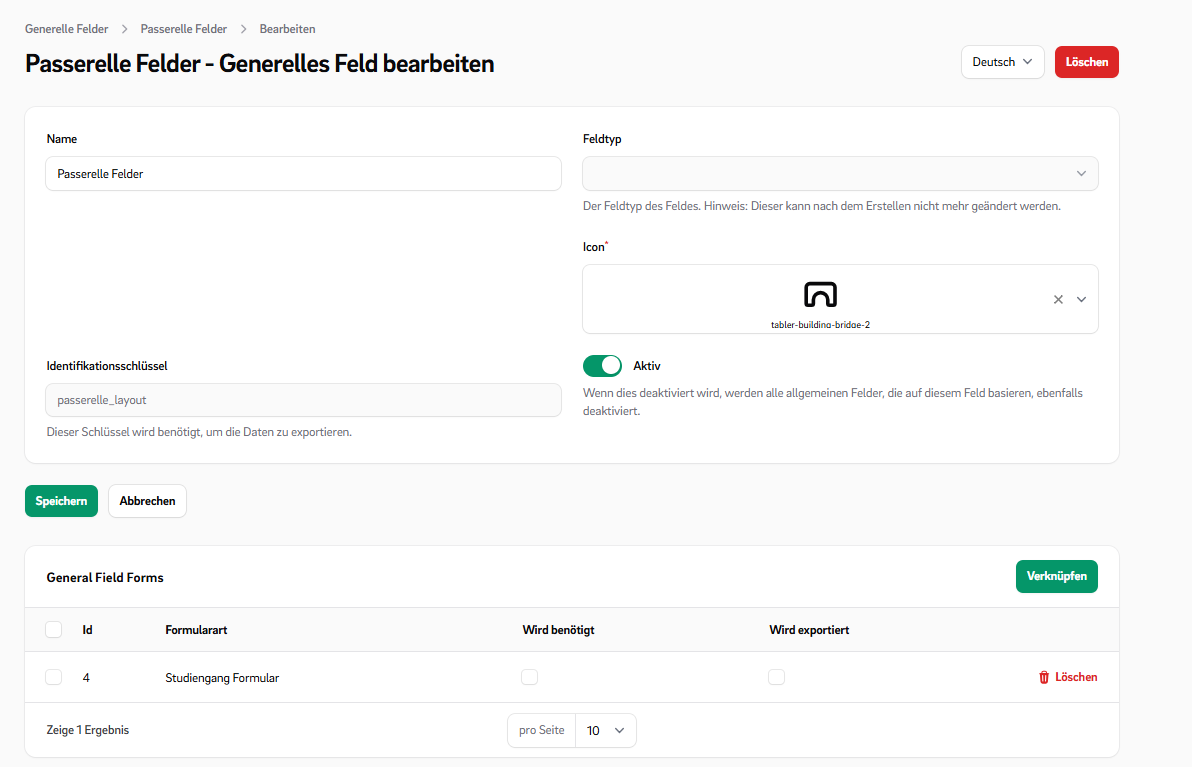Click the red trash icon in row 4
Viewport: 1192px width, 767px height.
point(1045,677)
